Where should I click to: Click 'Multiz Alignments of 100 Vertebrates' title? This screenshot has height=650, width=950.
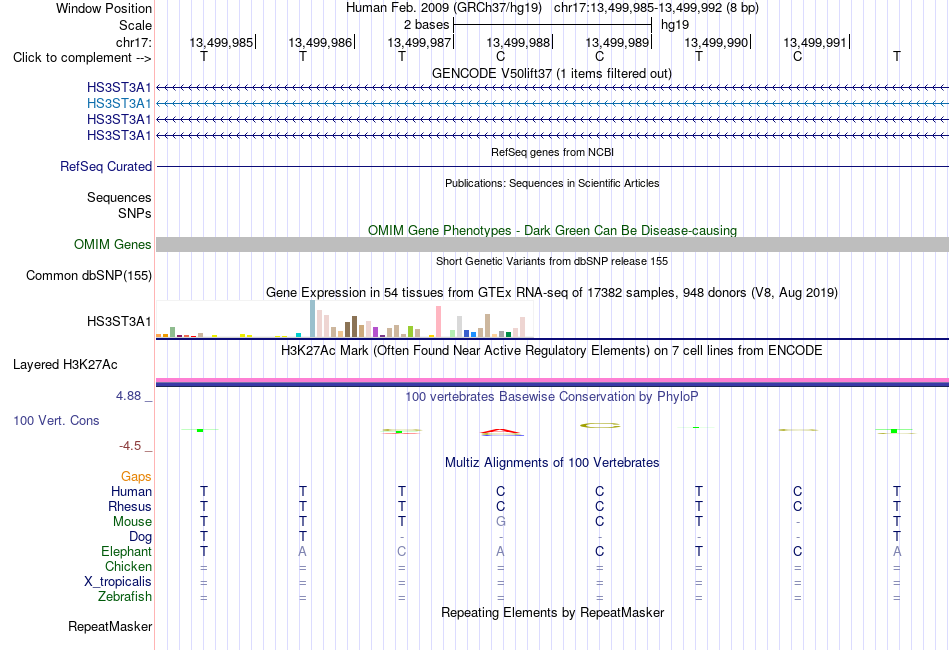[552, 463]
